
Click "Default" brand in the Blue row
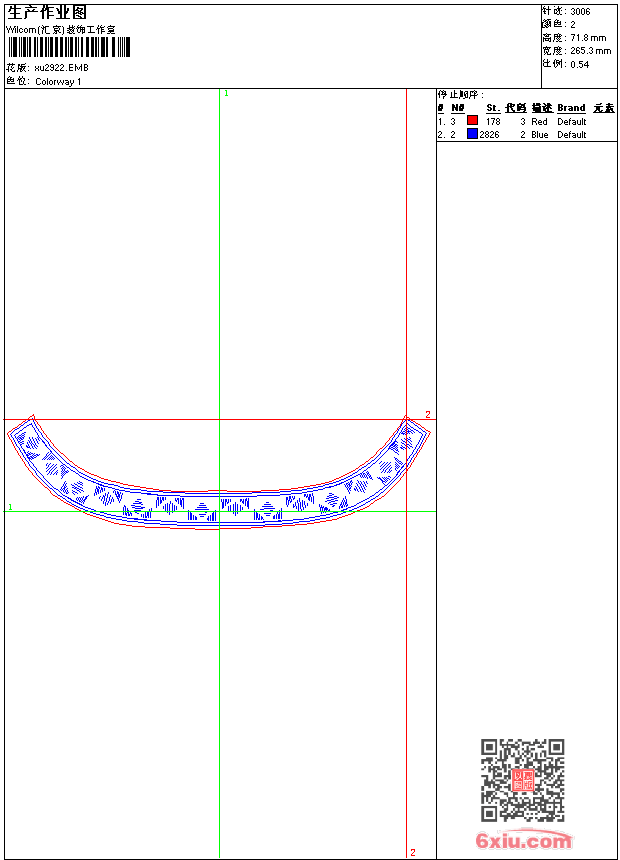572,135
